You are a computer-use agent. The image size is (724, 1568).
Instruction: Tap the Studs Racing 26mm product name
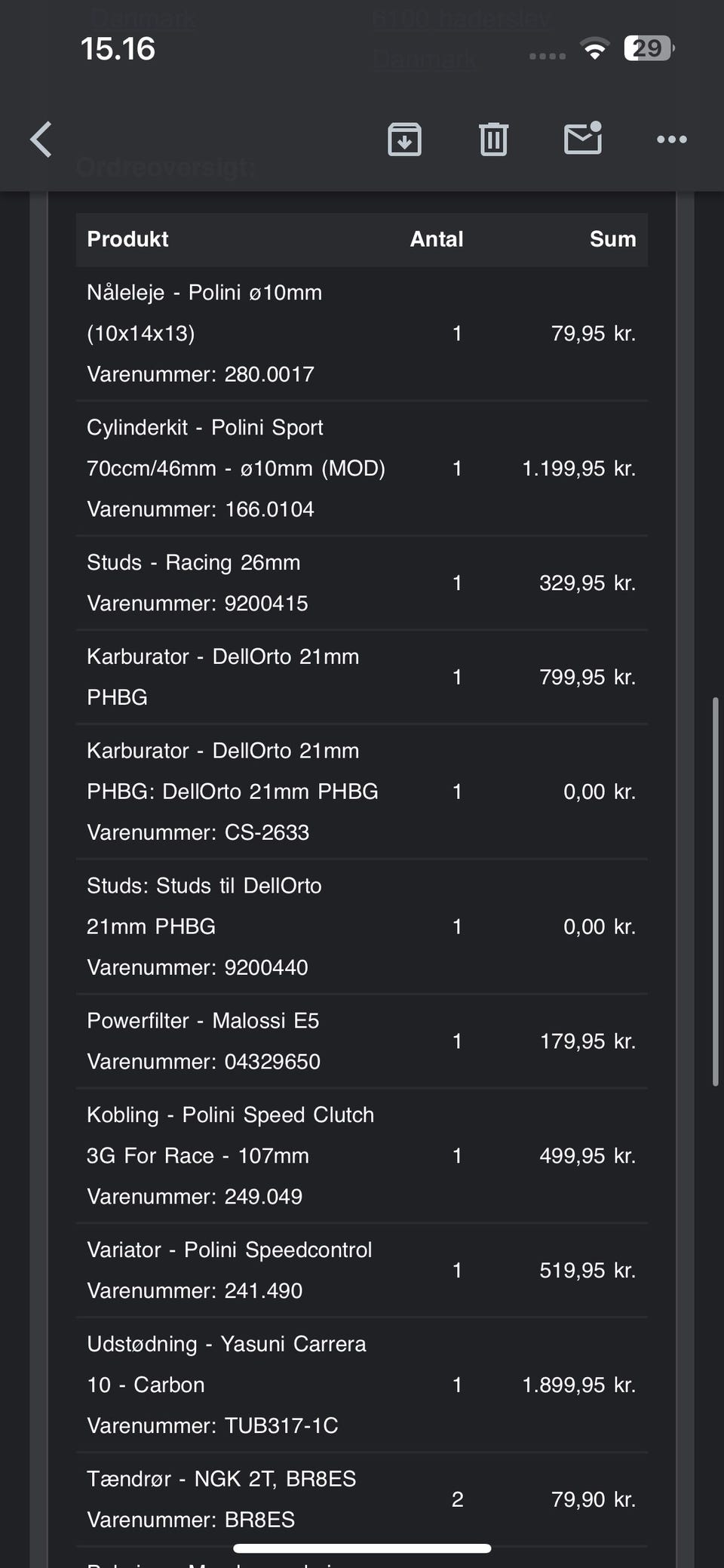tap(193, 563)
